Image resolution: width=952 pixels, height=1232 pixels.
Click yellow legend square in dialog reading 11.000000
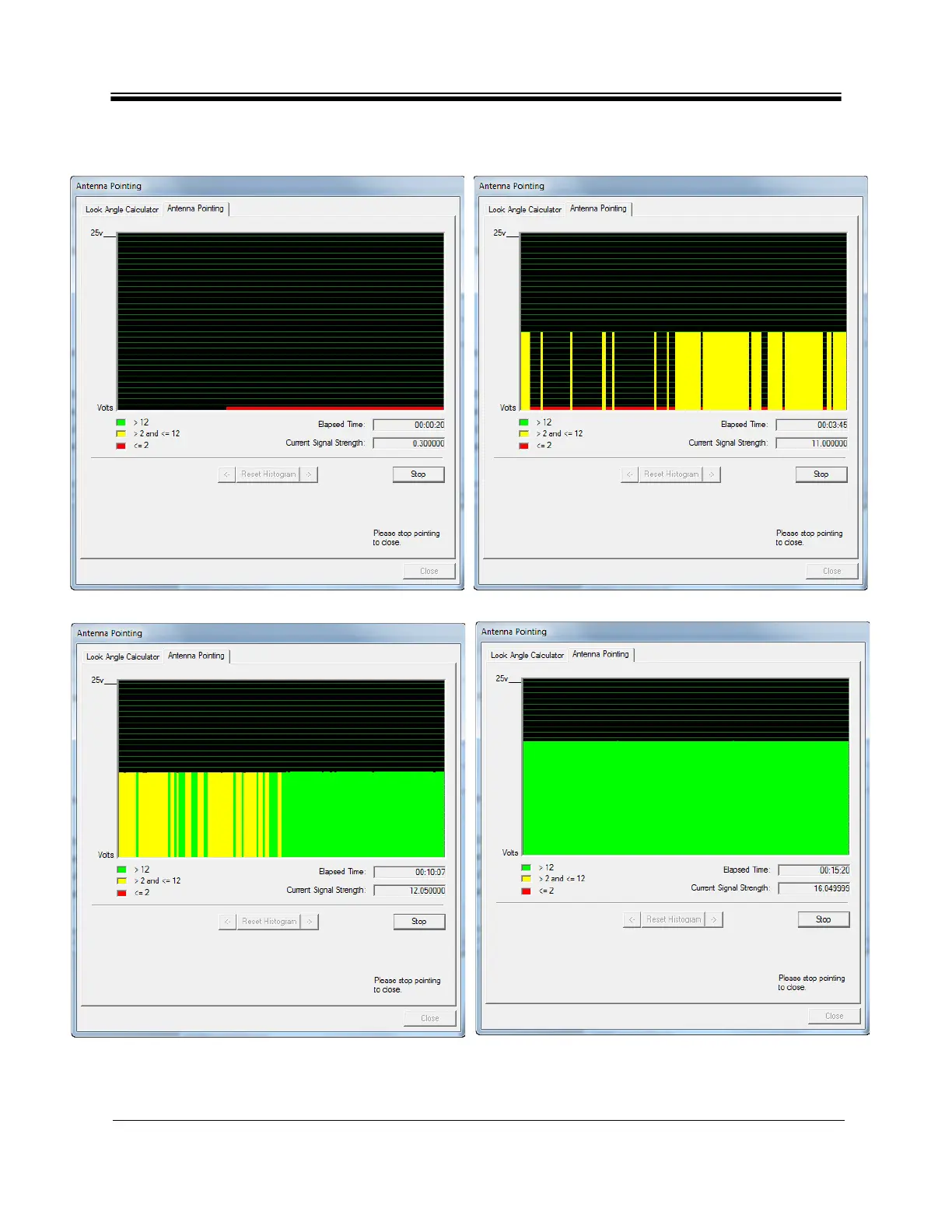523,434
